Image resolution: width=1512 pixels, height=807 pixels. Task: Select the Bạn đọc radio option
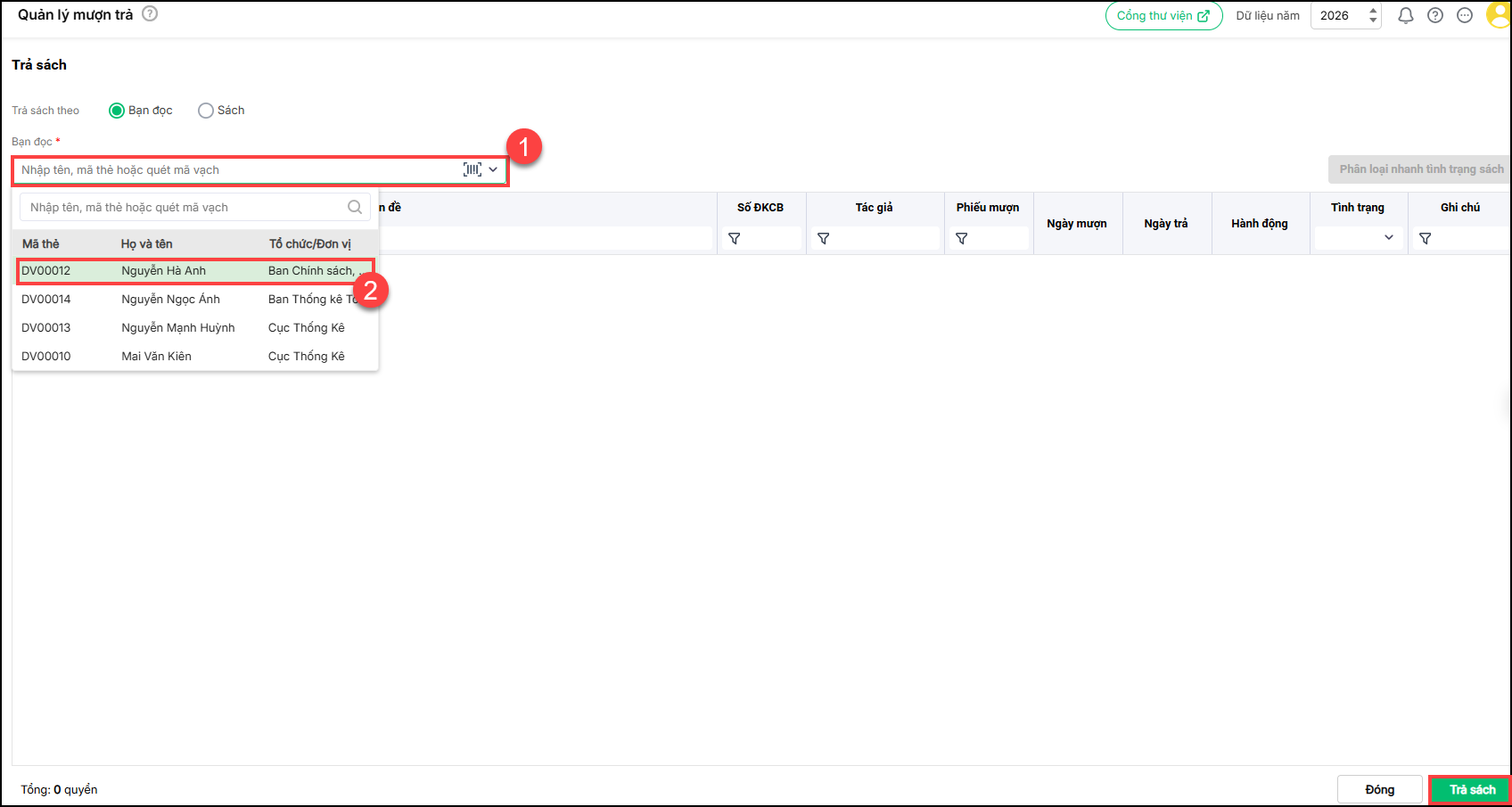coord(117,111)
